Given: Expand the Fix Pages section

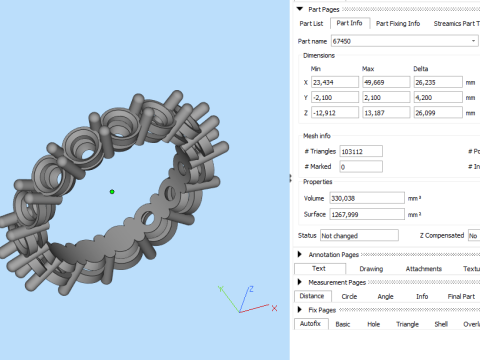Looking at the screenshot, I should [x=300, y=310].
